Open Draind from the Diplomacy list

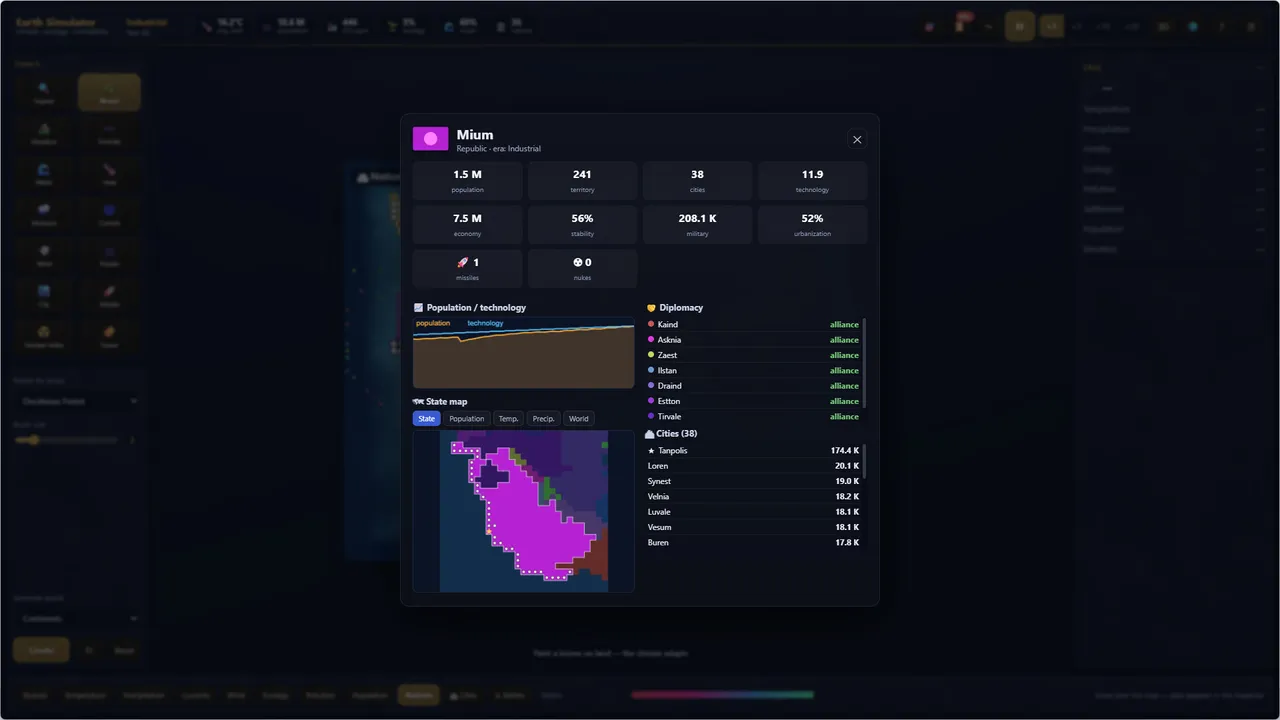point(753,386)
